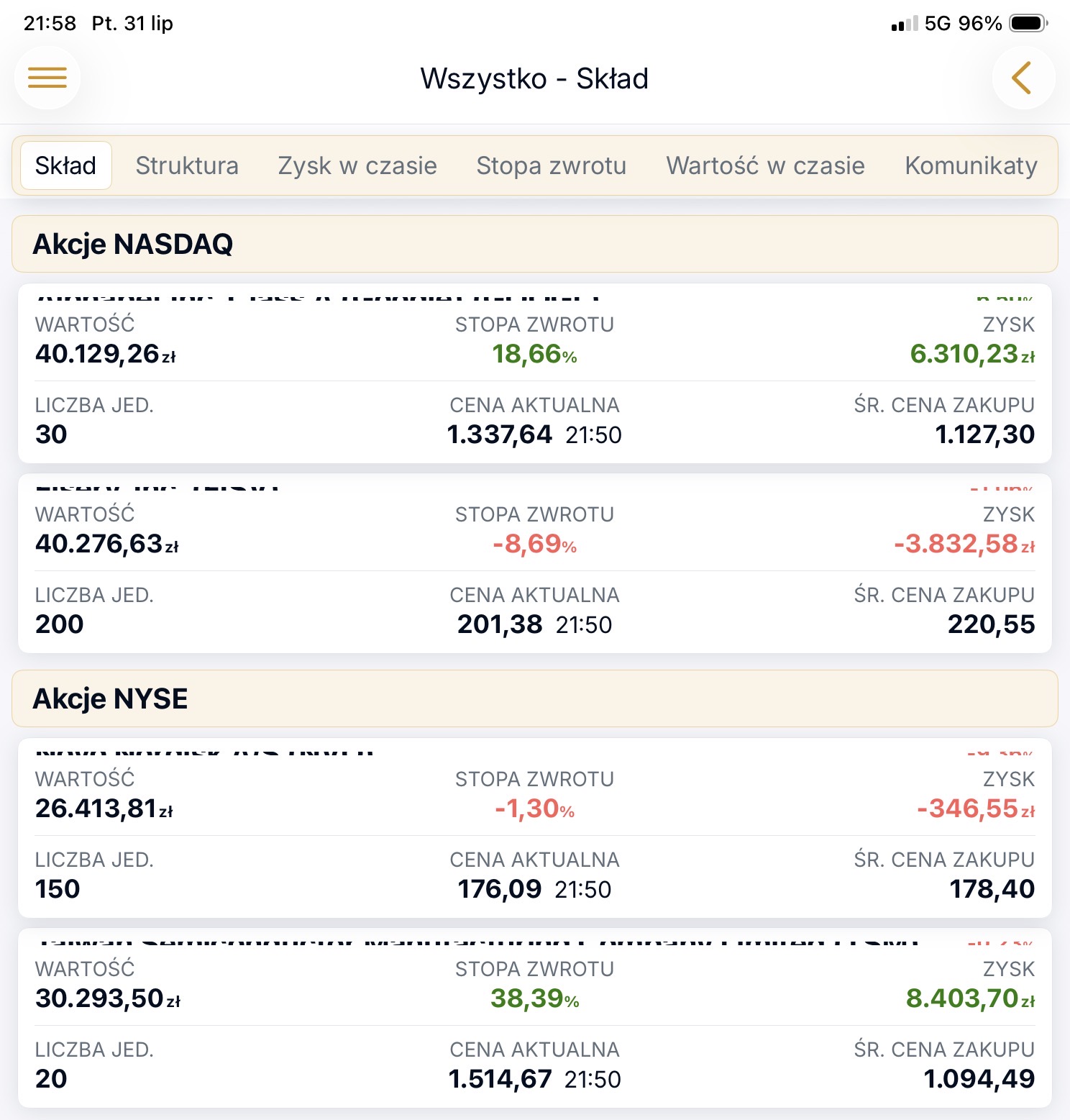Image resolution: width=1070 pixels, height=1120 pixels.
Task: Open the Zysk w czasie tab
Action: coord(357,165)
